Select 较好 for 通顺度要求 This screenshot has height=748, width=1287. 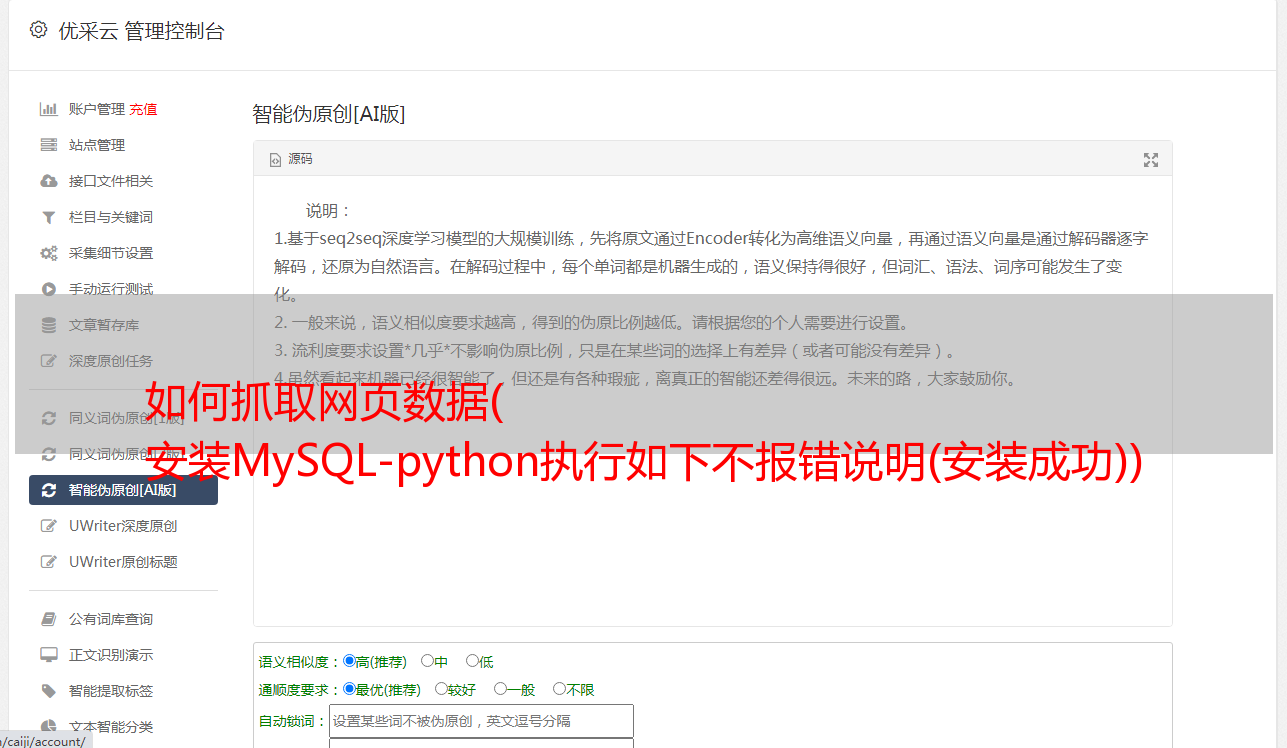coord(441,689)
